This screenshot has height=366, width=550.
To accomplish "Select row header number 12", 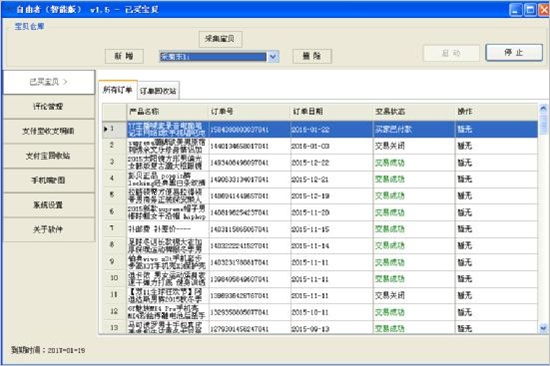I will [x=114, y=312].
